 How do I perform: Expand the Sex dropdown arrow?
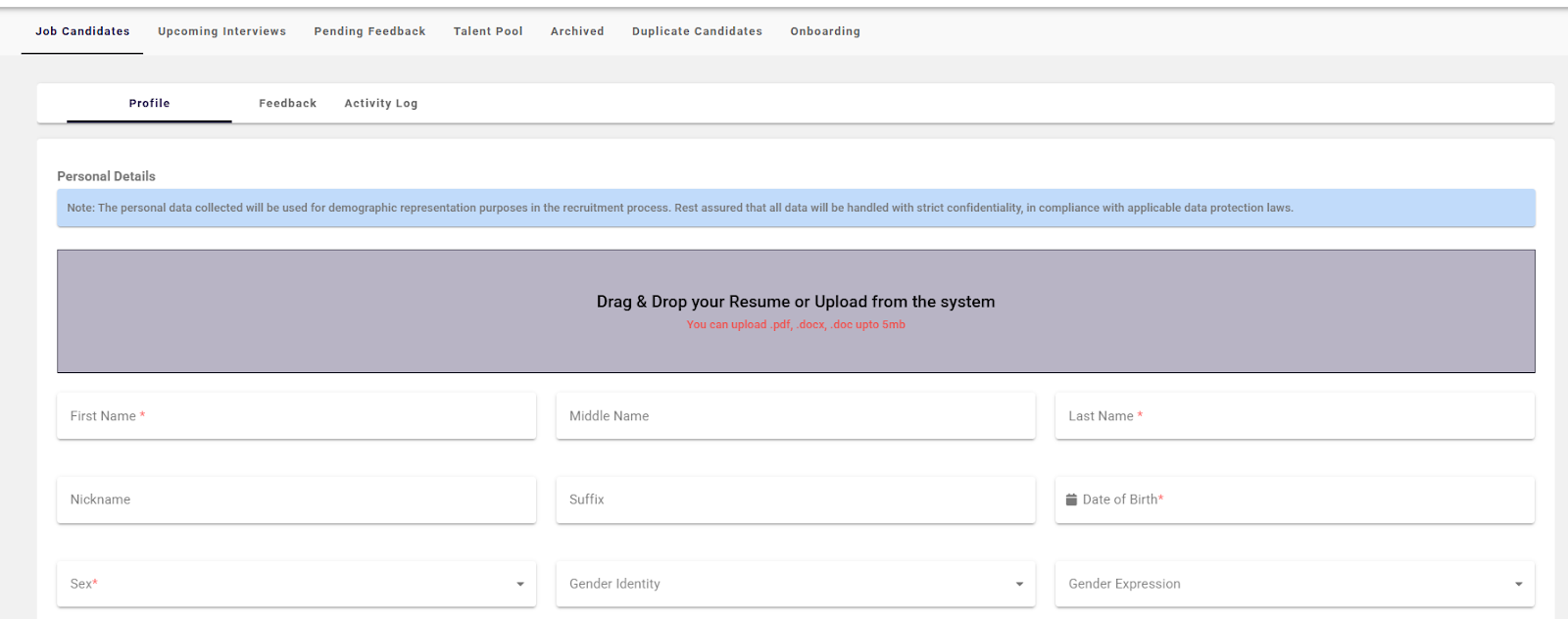pos(520,585)
